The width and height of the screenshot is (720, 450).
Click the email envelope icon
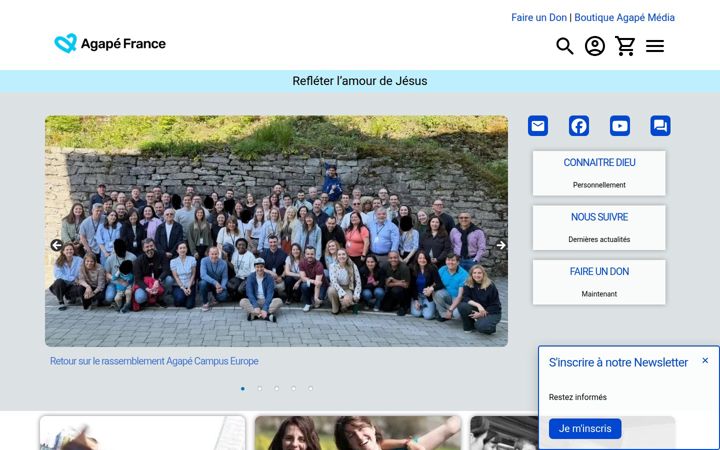538,125
